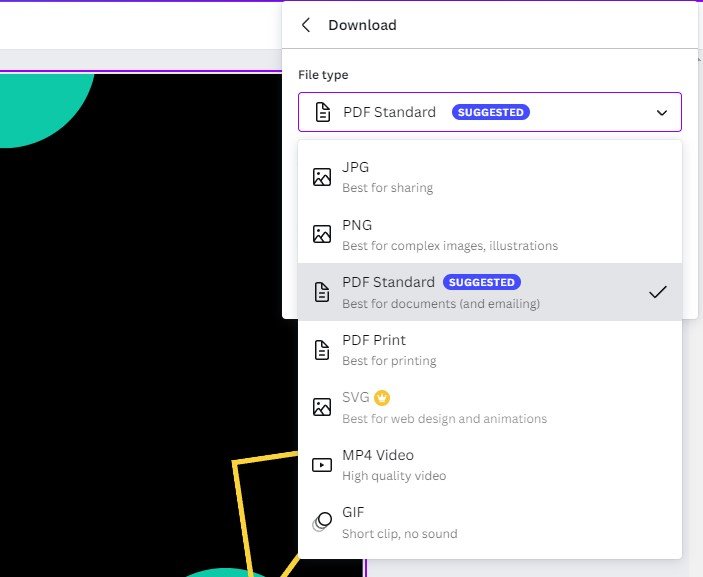Click 'Best for complex images, illustrations' text

450,246
